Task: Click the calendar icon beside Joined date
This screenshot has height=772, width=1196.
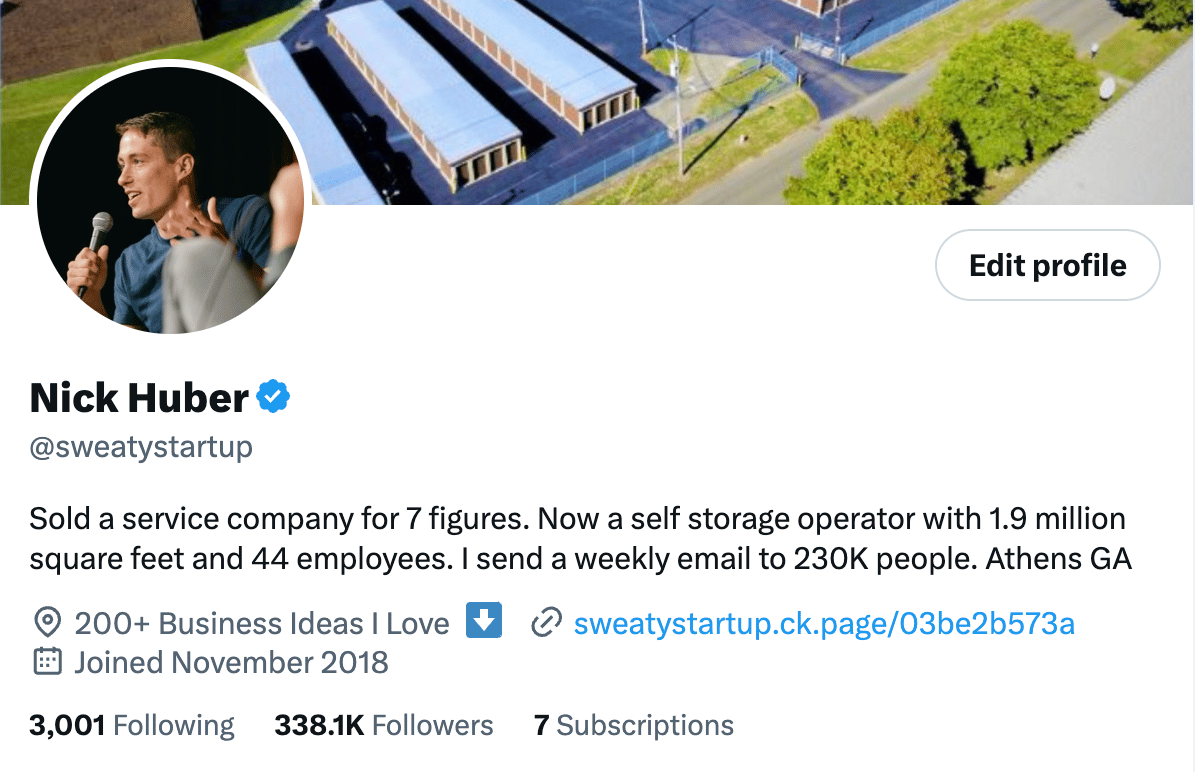Action: (47, 661)
